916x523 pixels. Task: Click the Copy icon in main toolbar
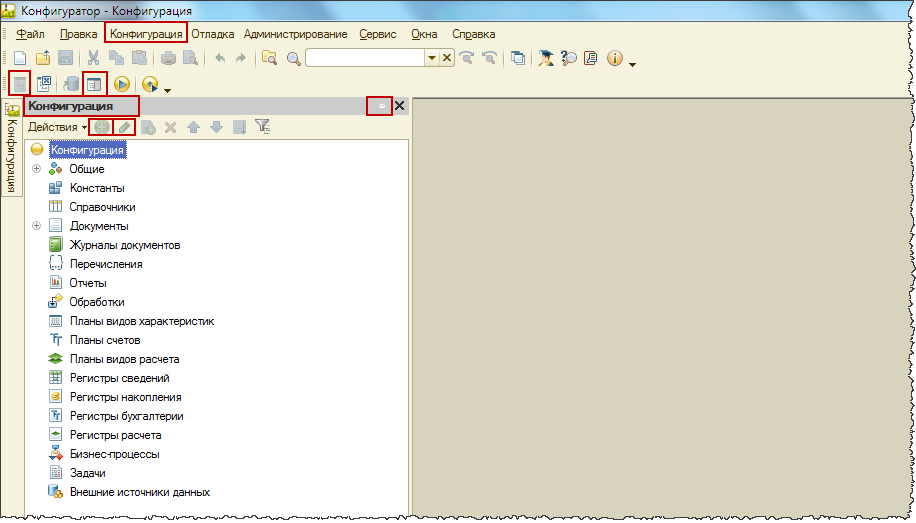click(x=116, y=58)
